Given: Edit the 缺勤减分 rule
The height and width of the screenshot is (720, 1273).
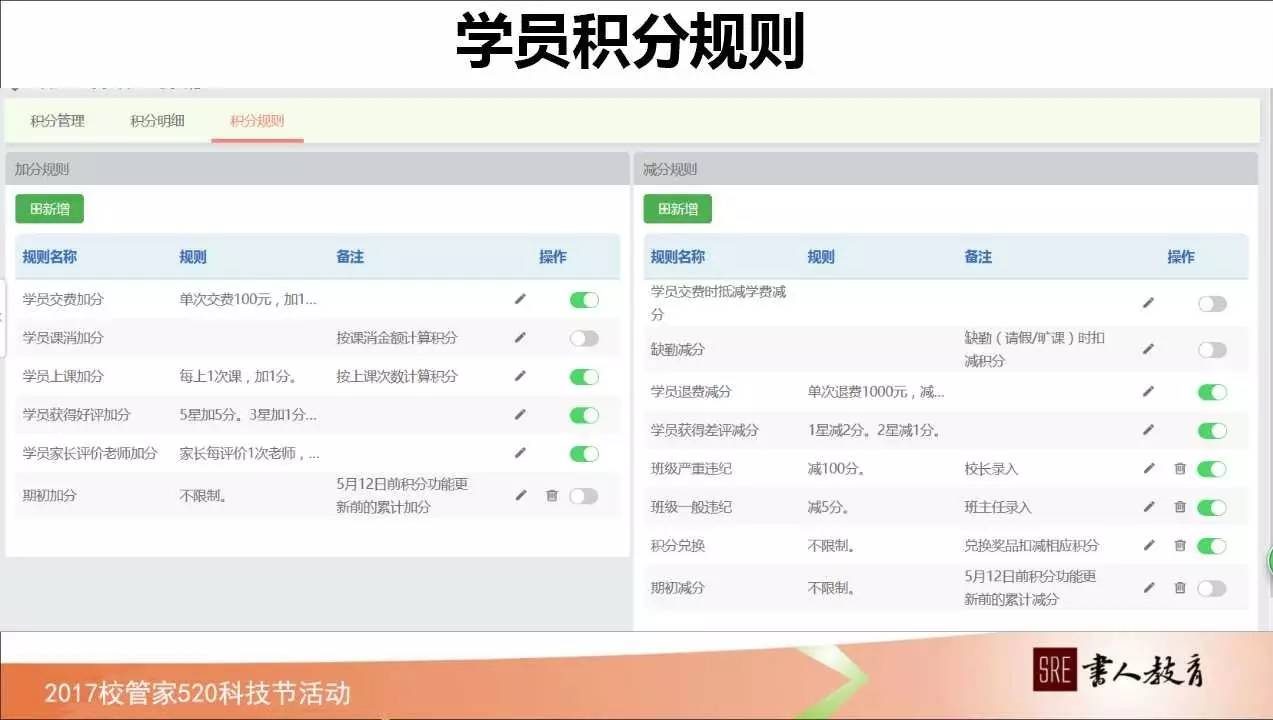Looking at the screenshot, I should pyautogui.click(x=1147, y=349).
